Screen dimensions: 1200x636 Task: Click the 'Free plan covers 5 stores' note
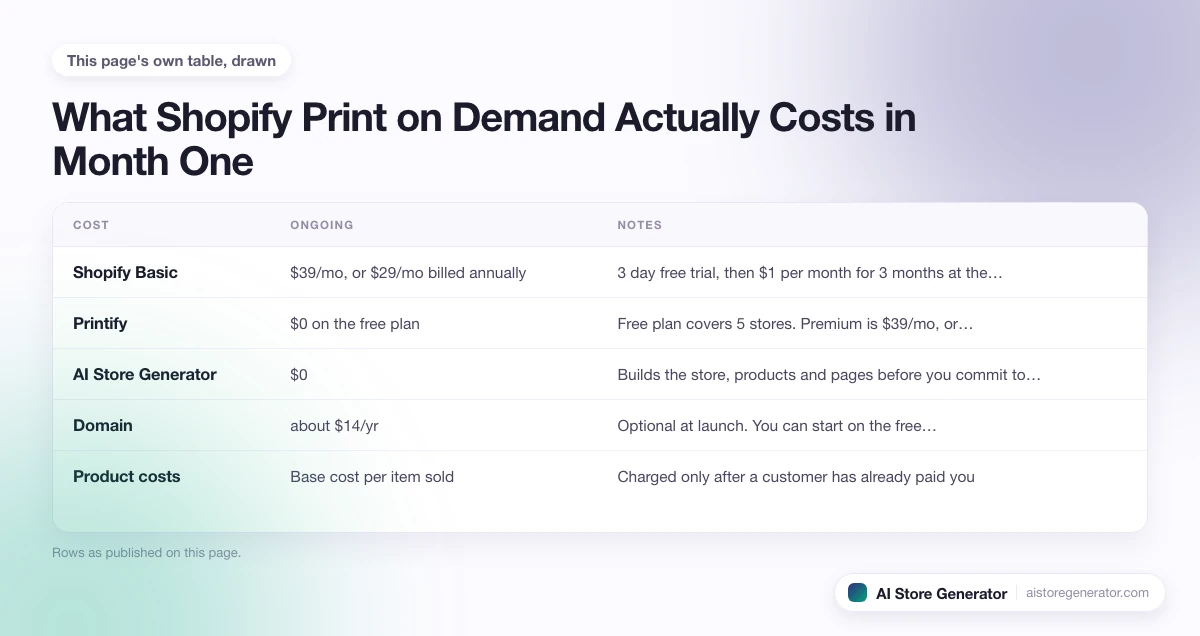point(795,323)
